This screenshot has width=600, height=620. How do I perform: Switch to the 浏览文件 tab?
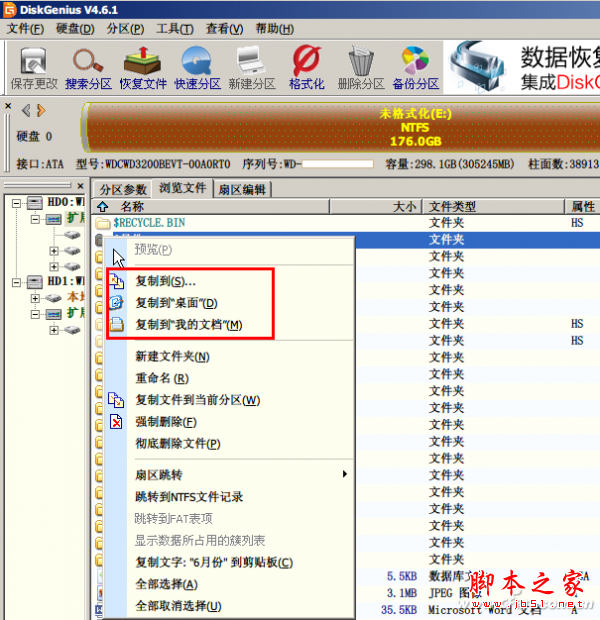click(x=182, y=188)
